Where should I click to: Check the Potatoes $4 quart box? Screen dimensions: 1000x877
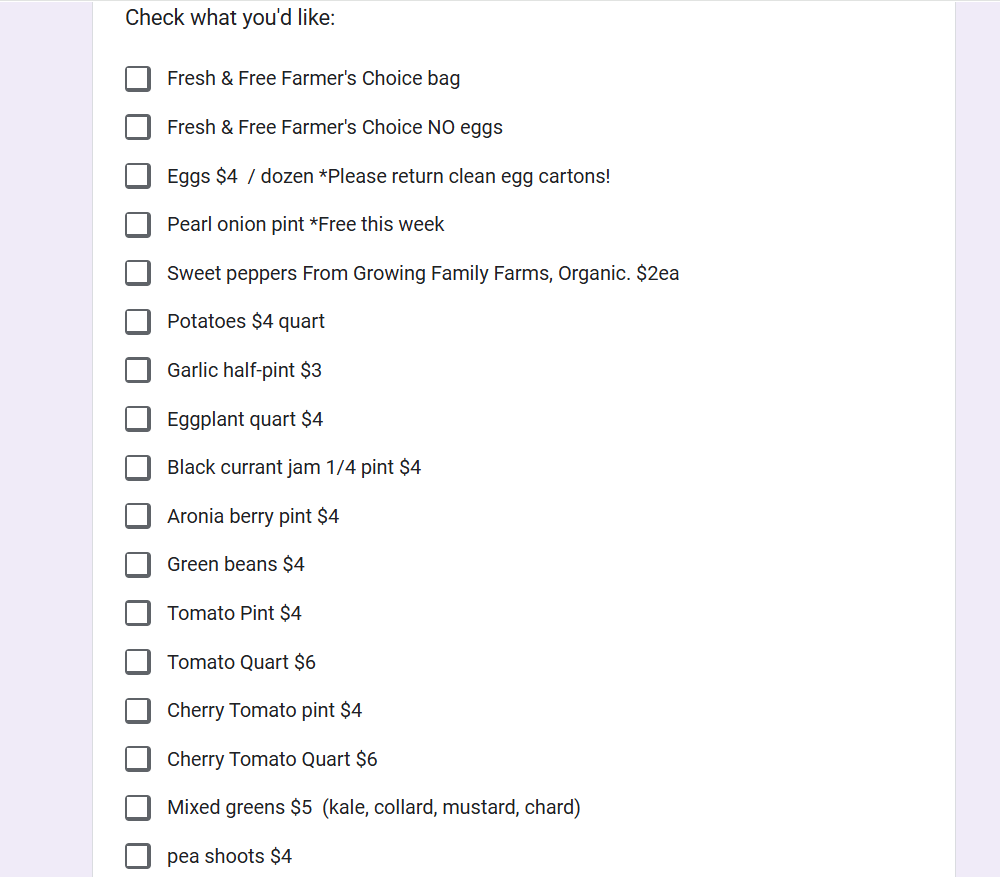tap(138, 321)
